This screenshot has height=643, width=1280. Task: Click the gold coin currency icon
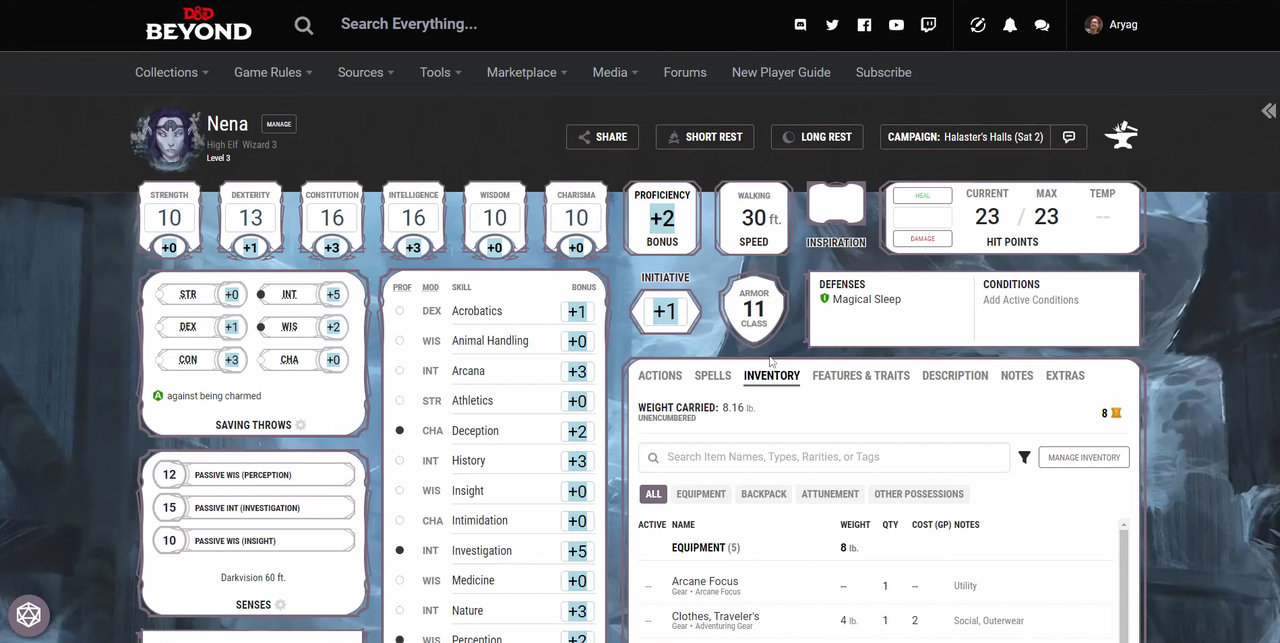[1116, 413]
